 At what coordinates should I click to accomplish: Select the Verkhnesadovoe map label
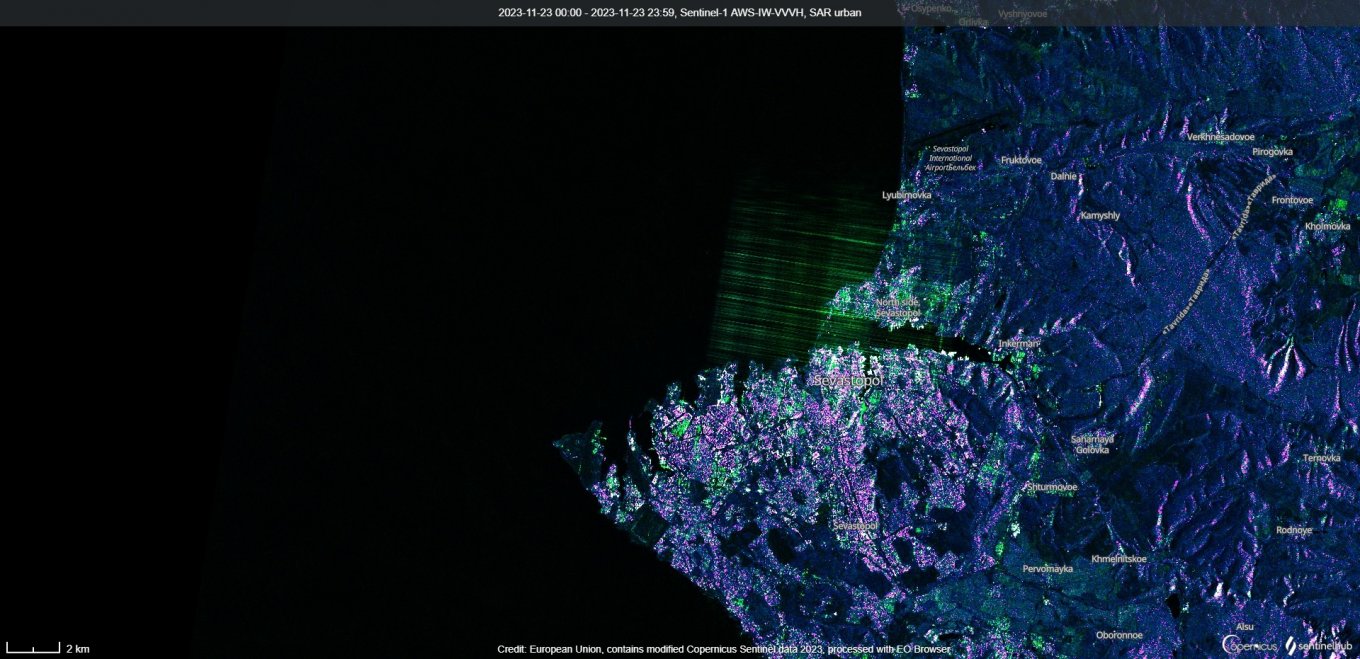(x=1220, y=137)
